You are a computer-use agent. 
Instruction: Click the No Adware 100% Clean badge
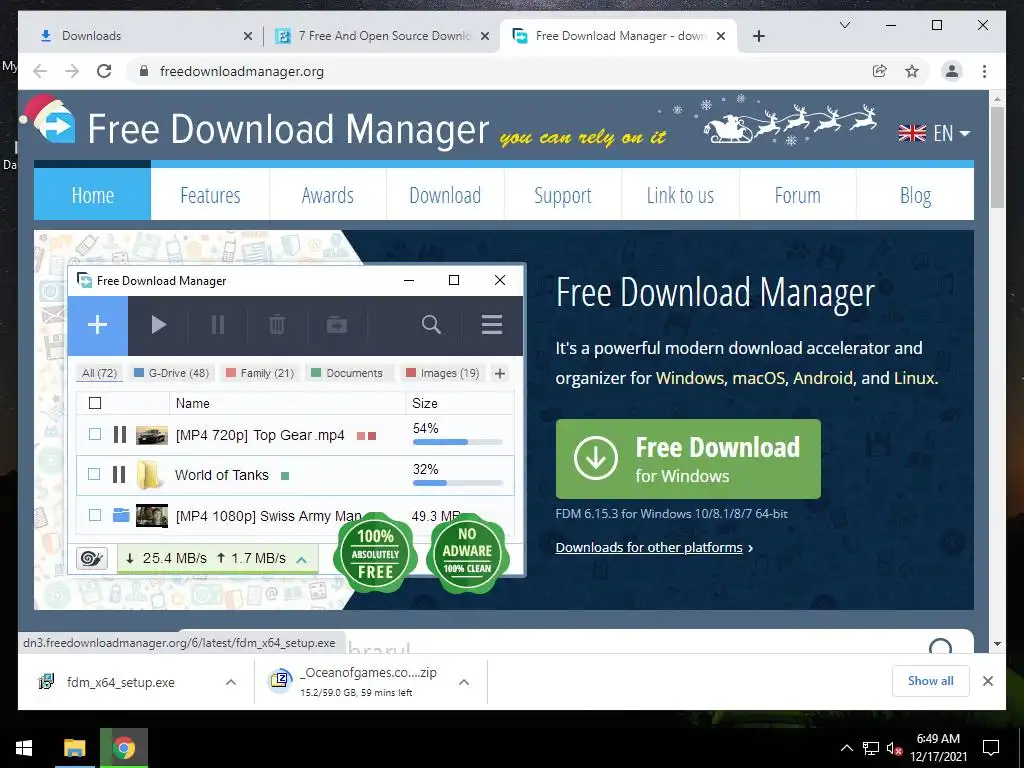pyautogui.click(x=467, y=553)
